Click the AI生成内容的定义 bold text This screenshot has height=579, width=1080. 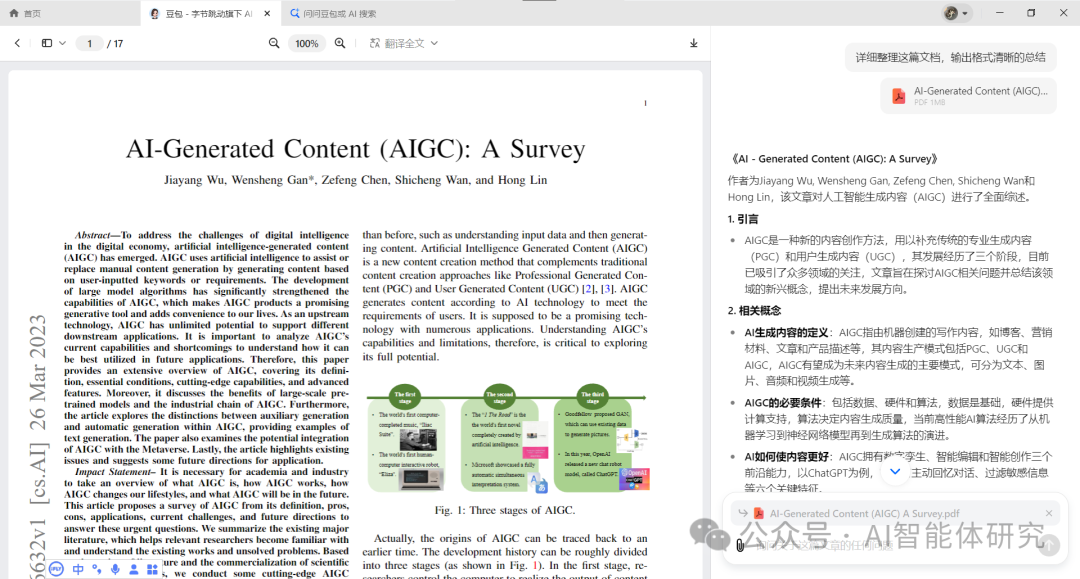(786, 333)
